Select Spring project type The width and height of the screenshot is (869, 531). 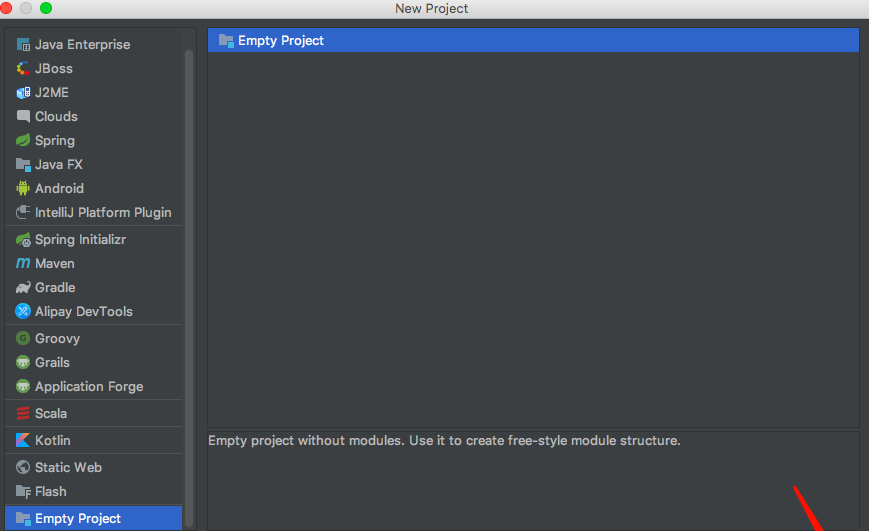pos(93,140)
